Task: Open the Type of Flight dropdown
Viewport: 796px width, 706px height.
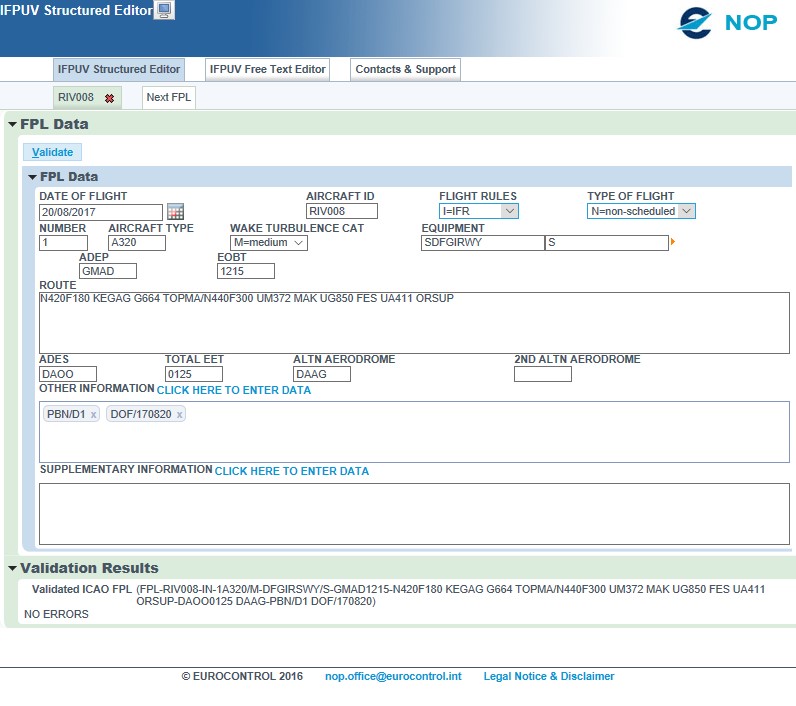Action: (x=641, y=211)
